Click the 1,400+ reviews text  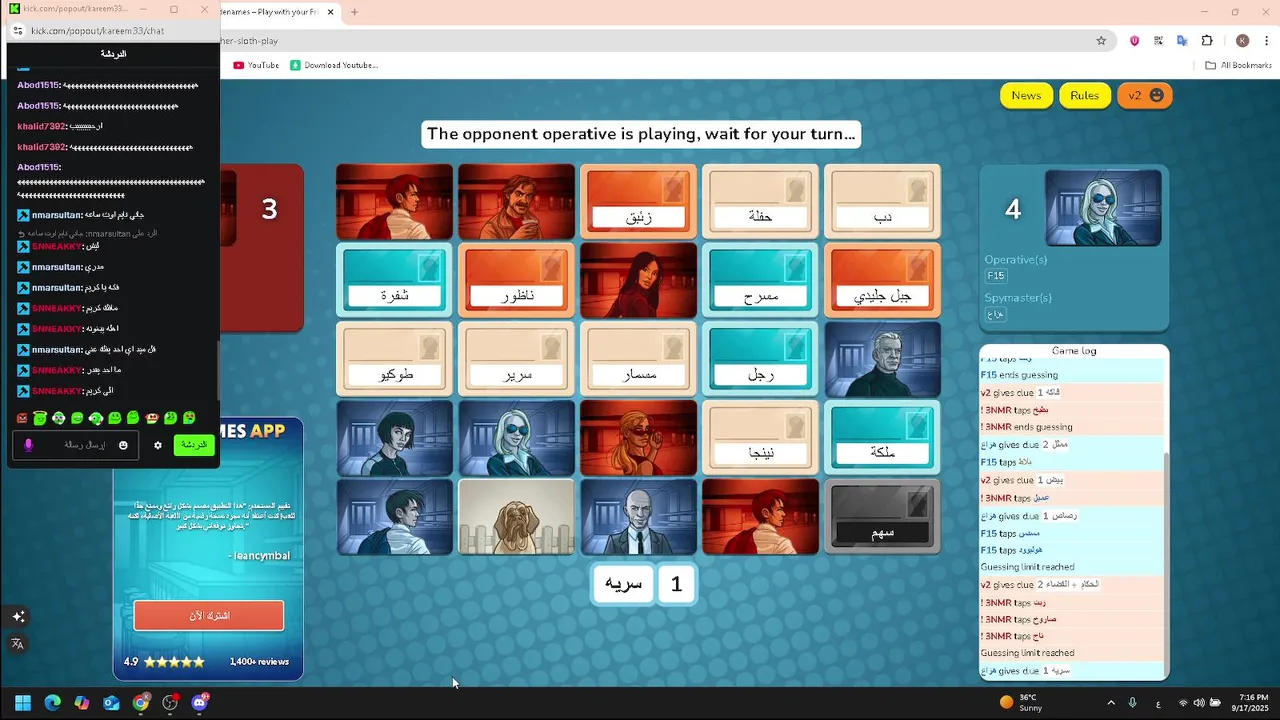259,662
